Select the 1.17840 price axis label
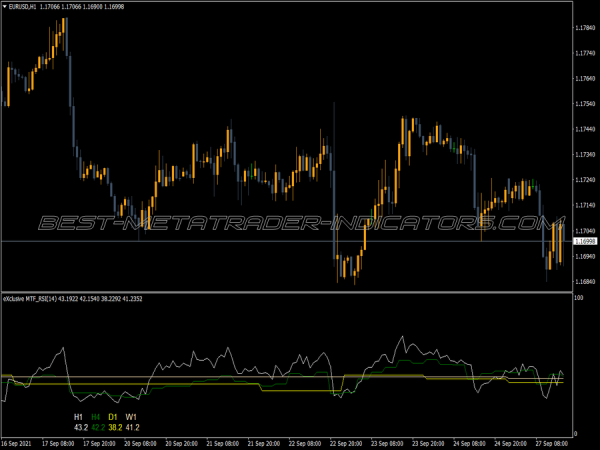600x450 pixels. pyautogui.click(x=585, y=28)
